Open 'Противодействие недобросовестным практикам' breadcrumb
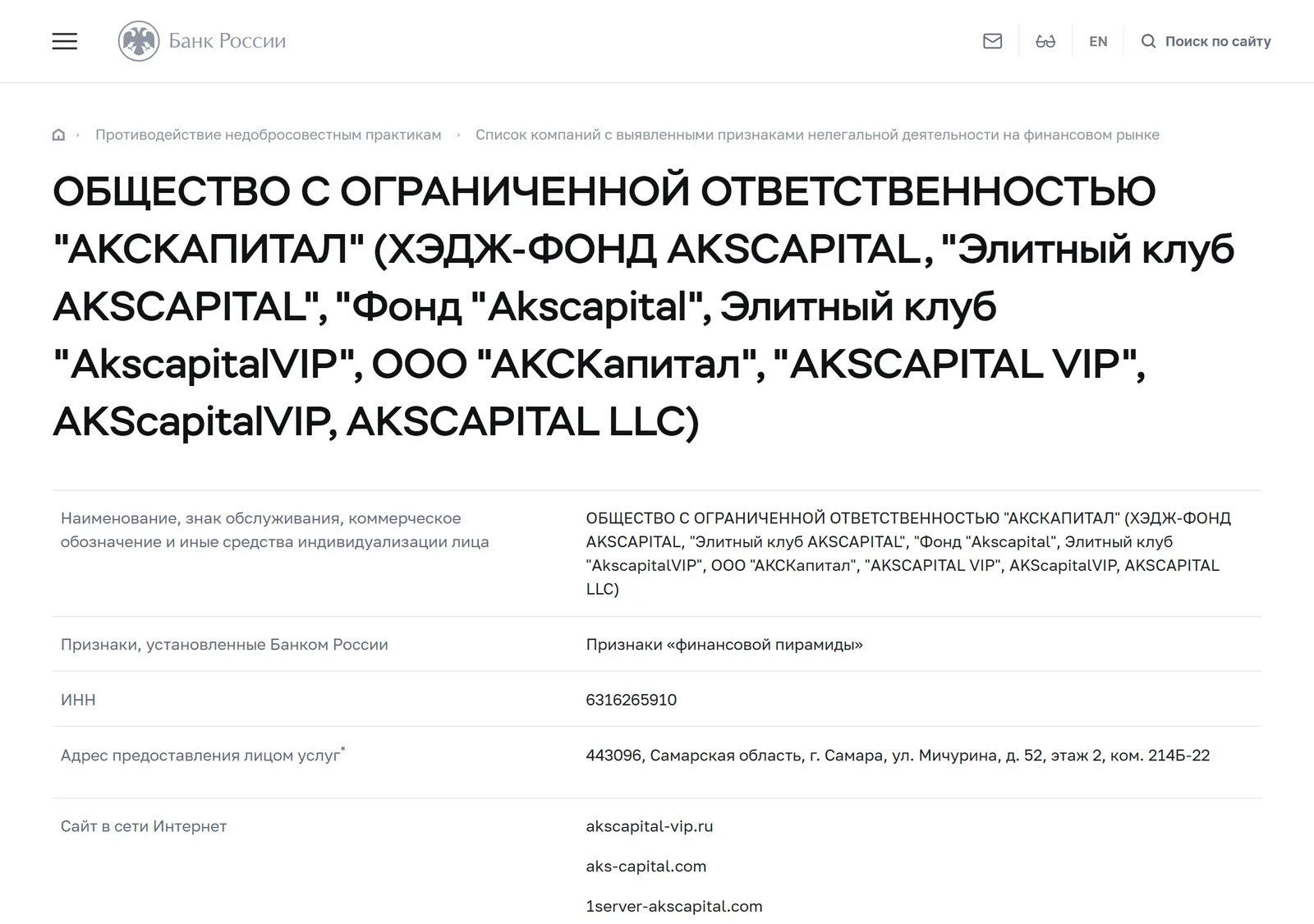 [269, 135]
